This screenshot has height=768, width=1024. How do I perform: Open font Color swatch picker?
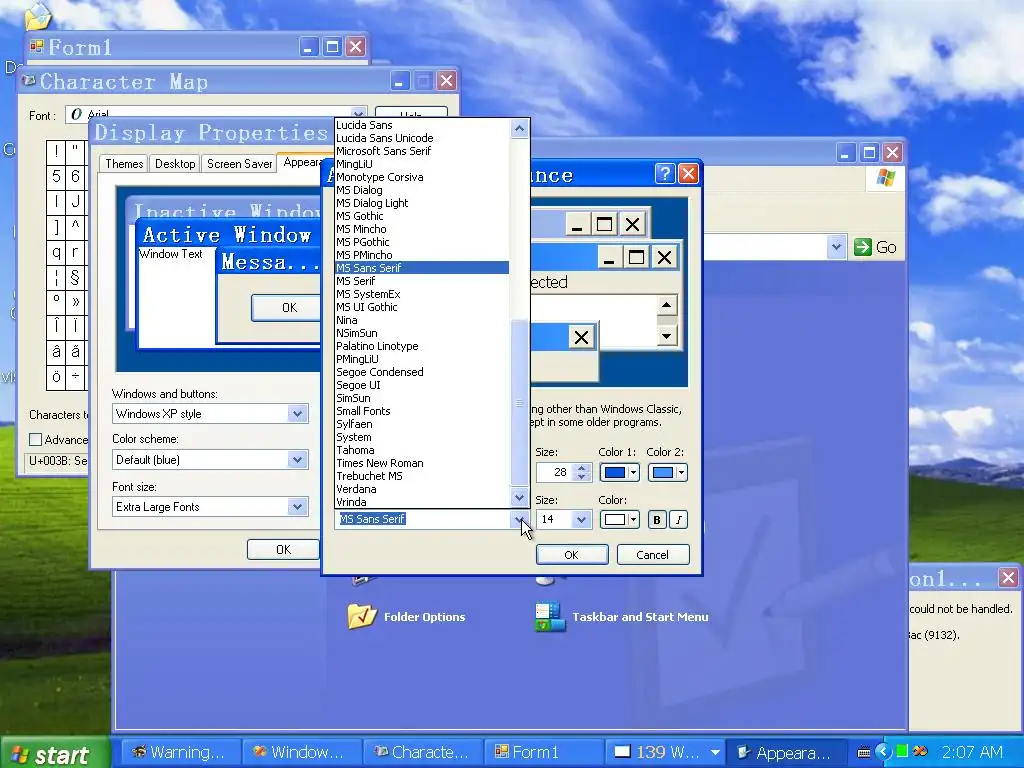619,520
